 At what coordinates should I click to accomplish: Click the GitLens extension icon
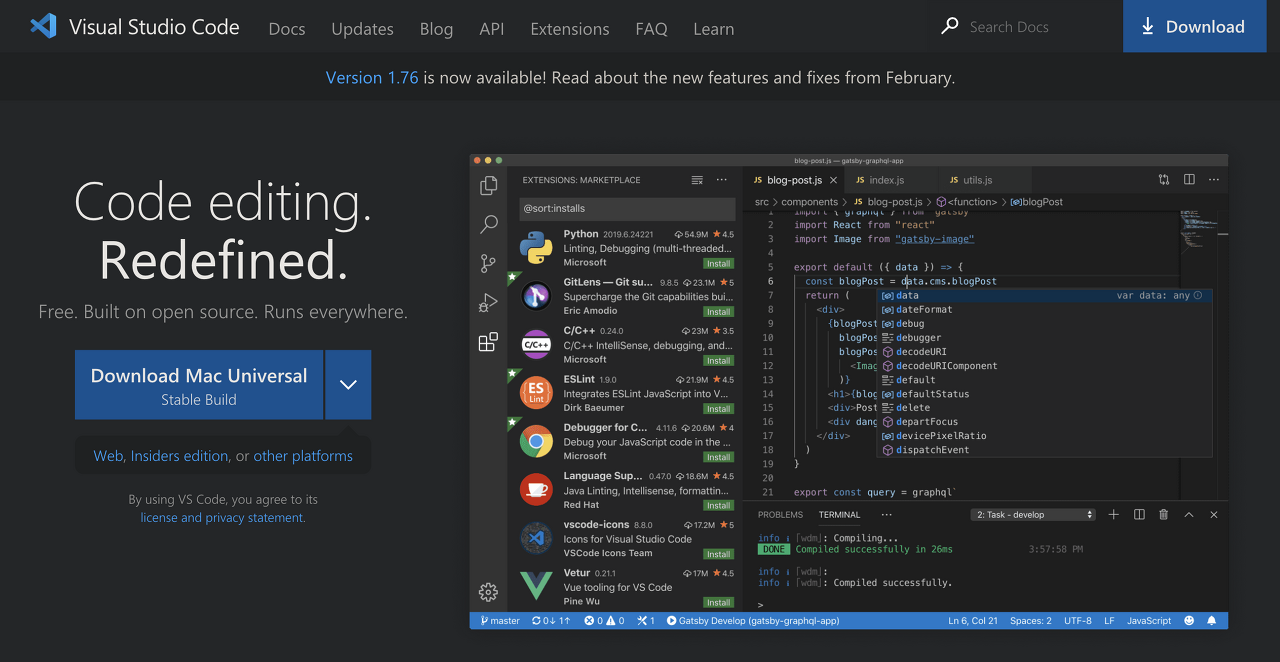537,295
